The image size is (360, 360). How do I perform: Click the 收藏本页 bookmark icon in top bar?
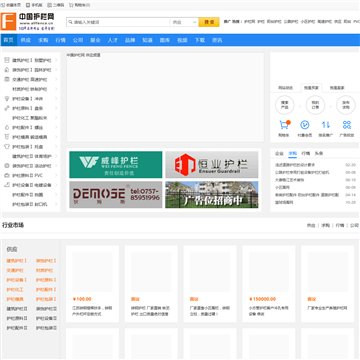point(3,5)
